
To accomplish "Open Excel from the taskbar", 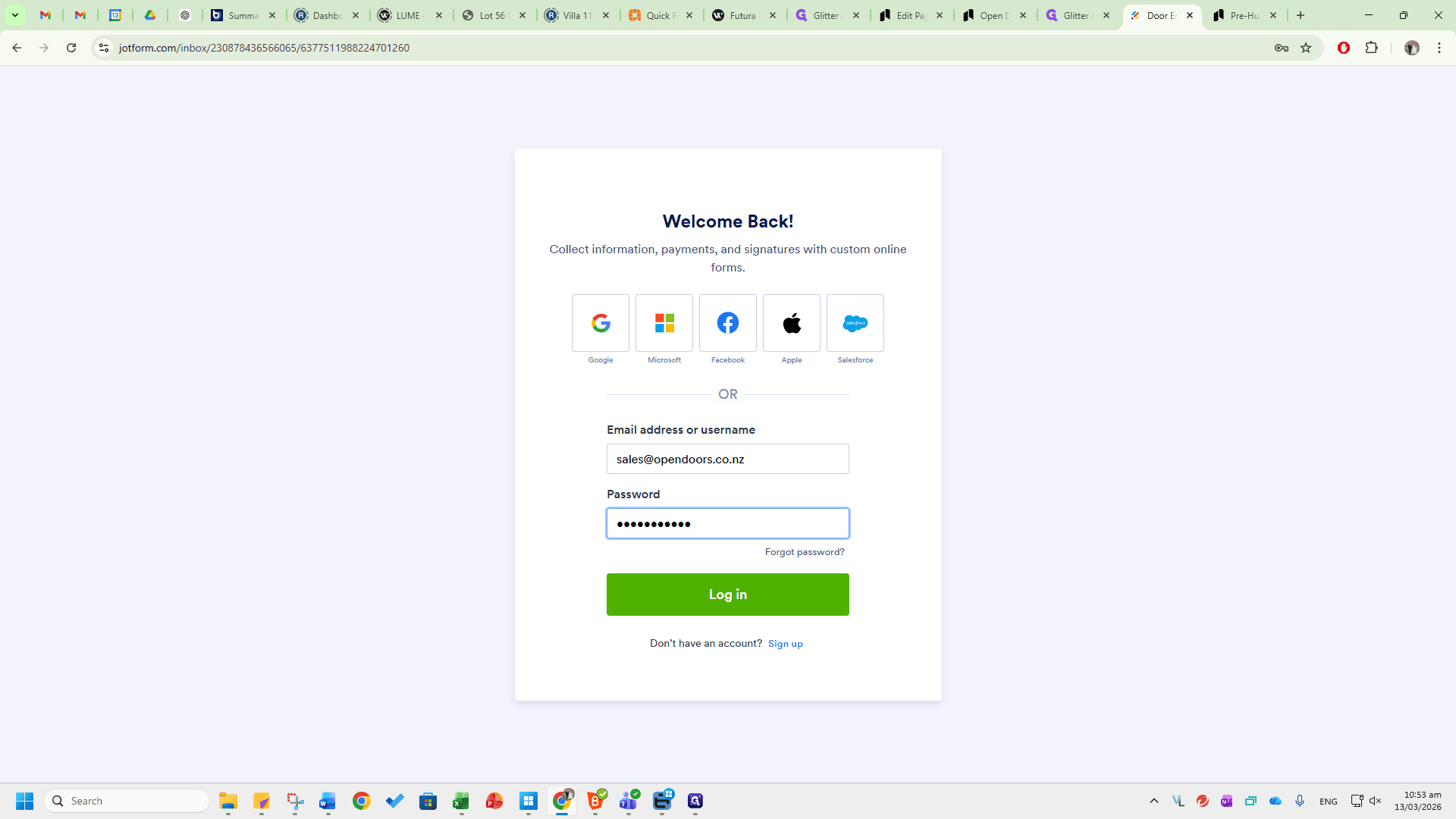I will point(461,801).
